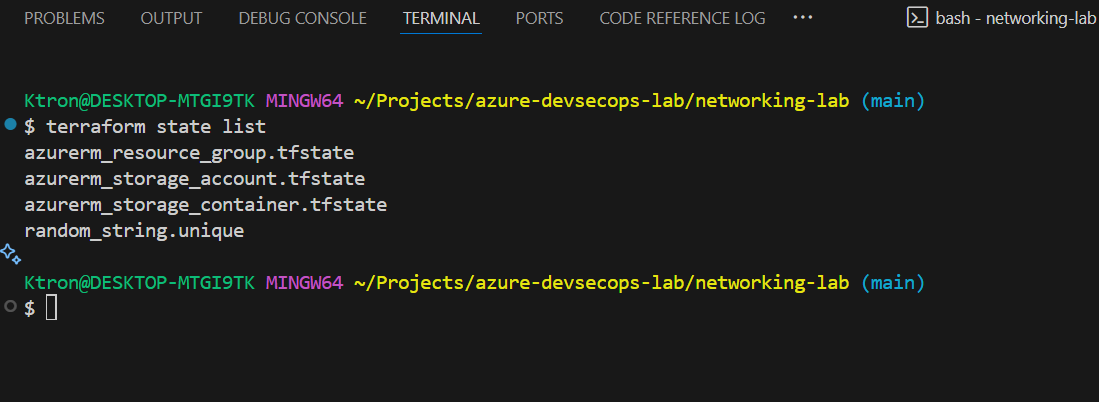The height and width of the screenshot is (402, 1099).
Task: Click Ktron@DESKTOP-MTGI9TK in the last prompt
Action: [139, 283]
